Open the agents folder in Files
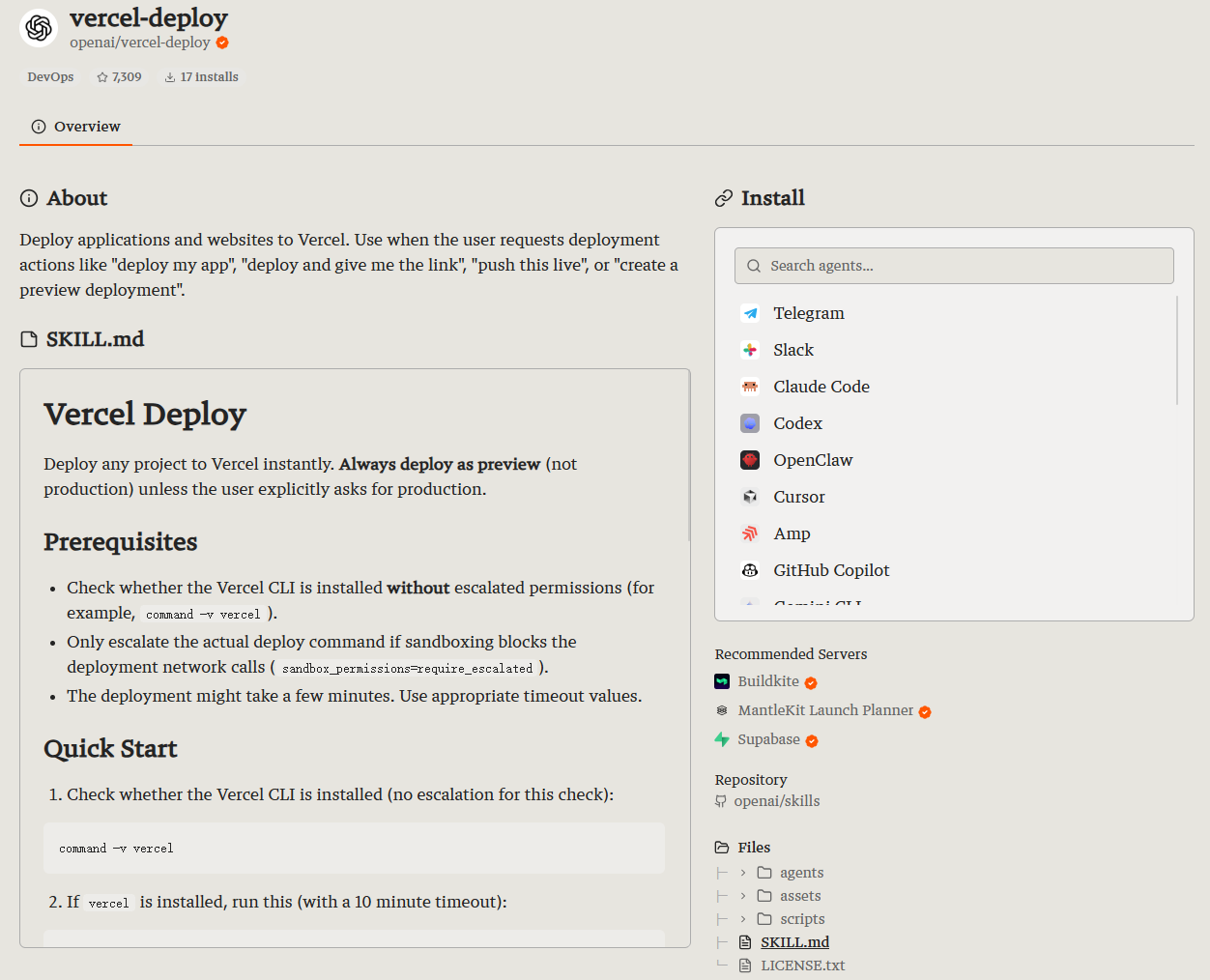The image size is (1210, 980). tap(802, 873)
